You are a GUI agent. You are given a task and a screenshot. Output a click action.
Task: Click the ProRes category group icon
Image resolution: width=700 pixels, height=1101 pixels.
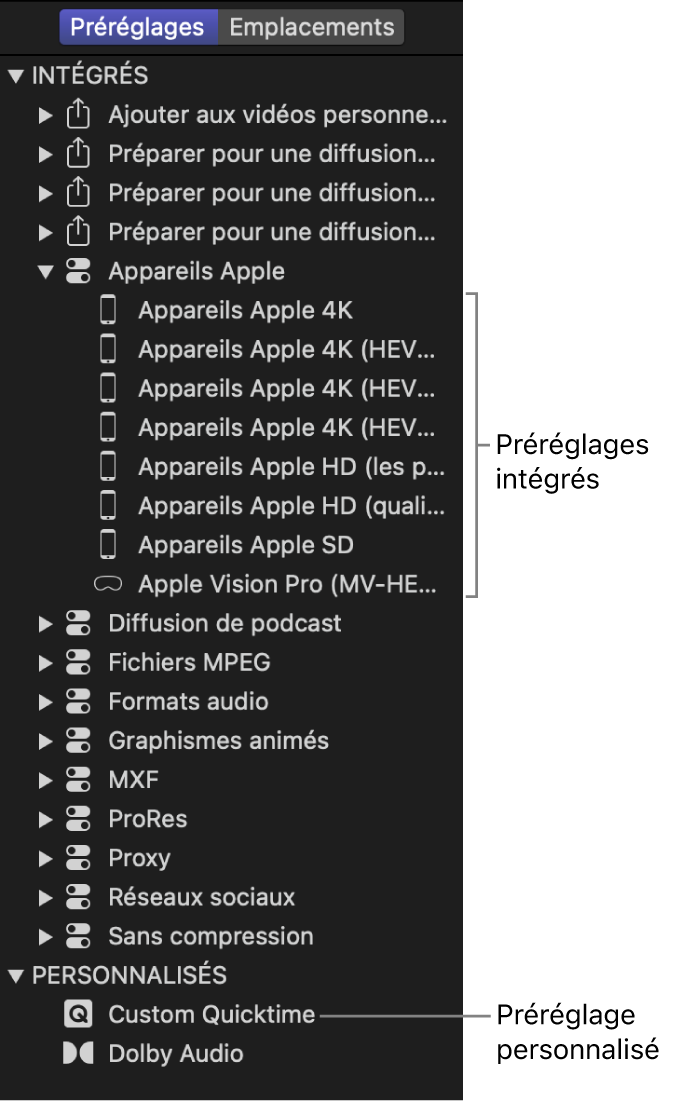coord(79,818)
